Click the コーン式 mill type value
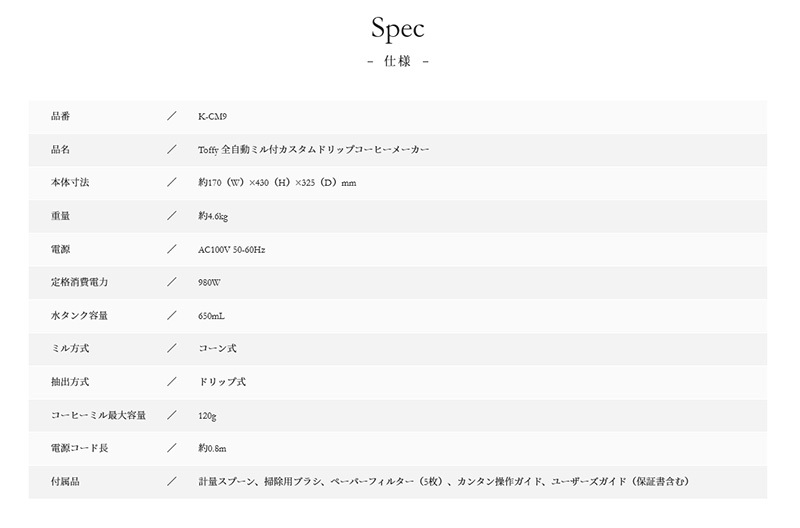The height and width of the screenshot is (528, 800). [x=217, y=348]
